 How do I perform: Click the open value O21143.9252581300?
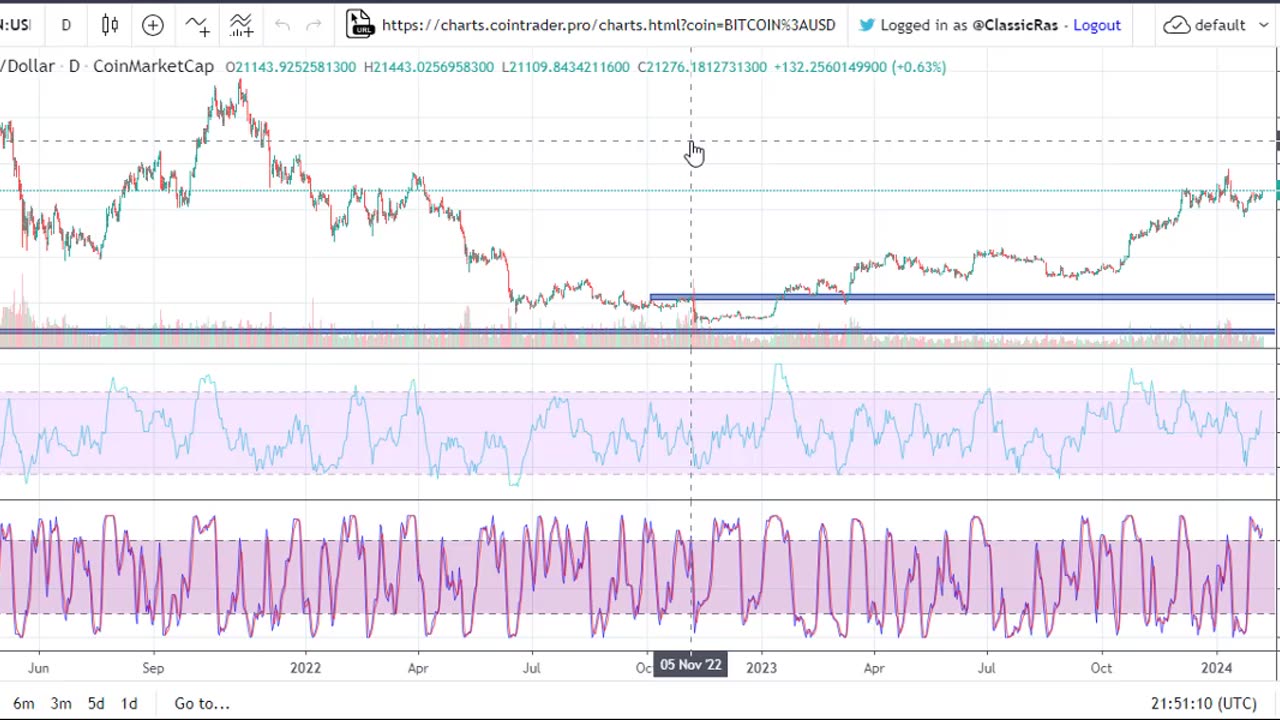[x=290, y=67]
